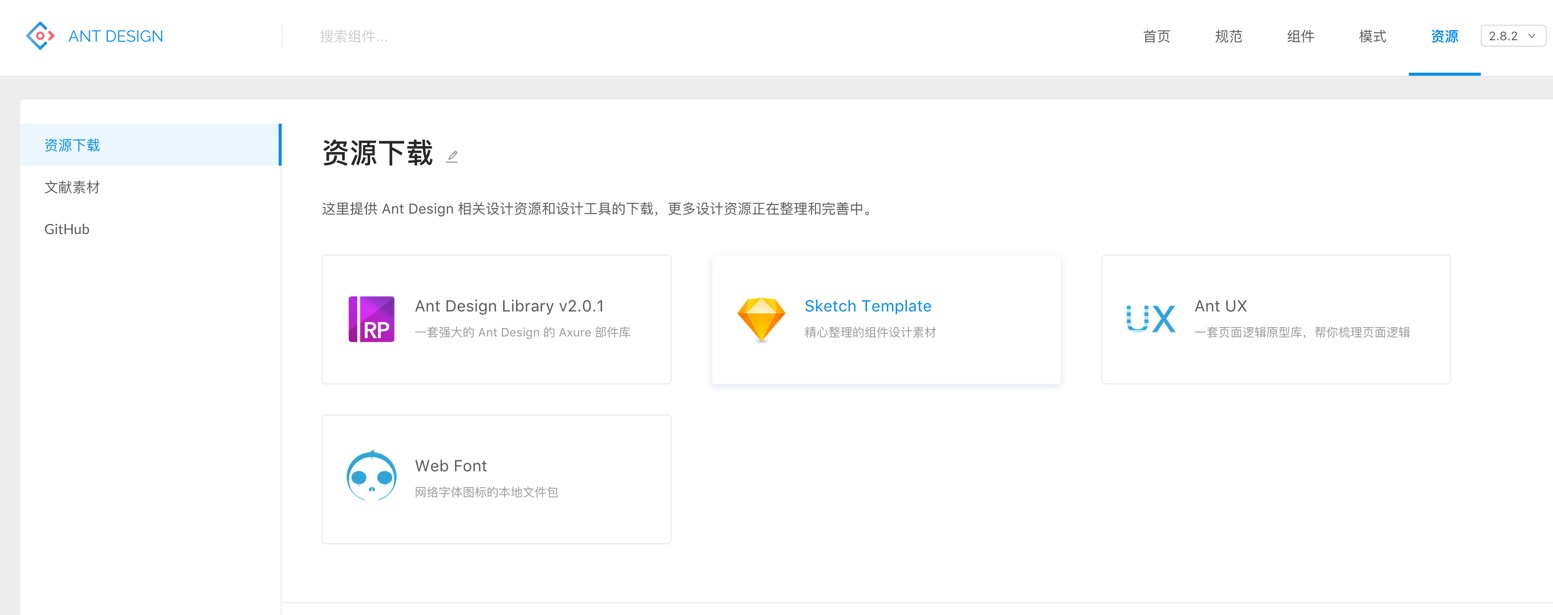Image resolution: width=1553 pixels, height=615 pixels.
Task: Click the Ant Design Library v2.0.1 title
Action: (509, 306)
